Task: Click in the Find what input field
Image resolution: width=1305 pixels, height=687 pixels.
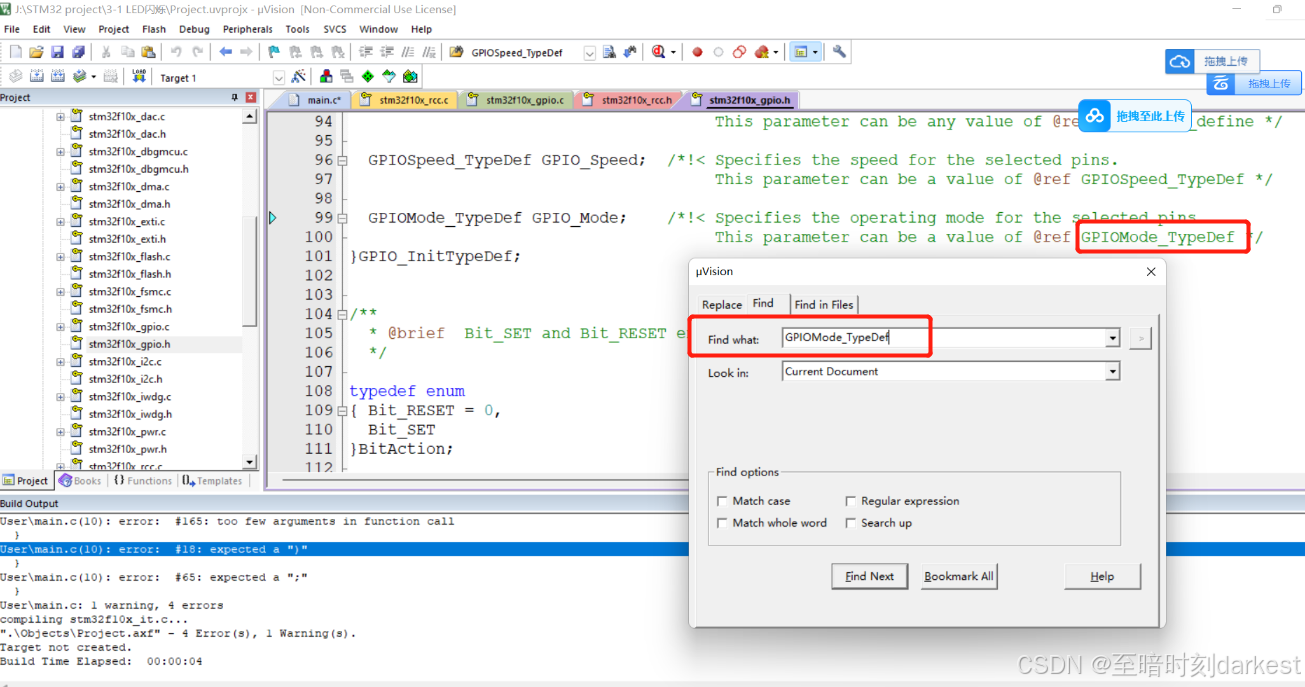Action: coord(943,338)
